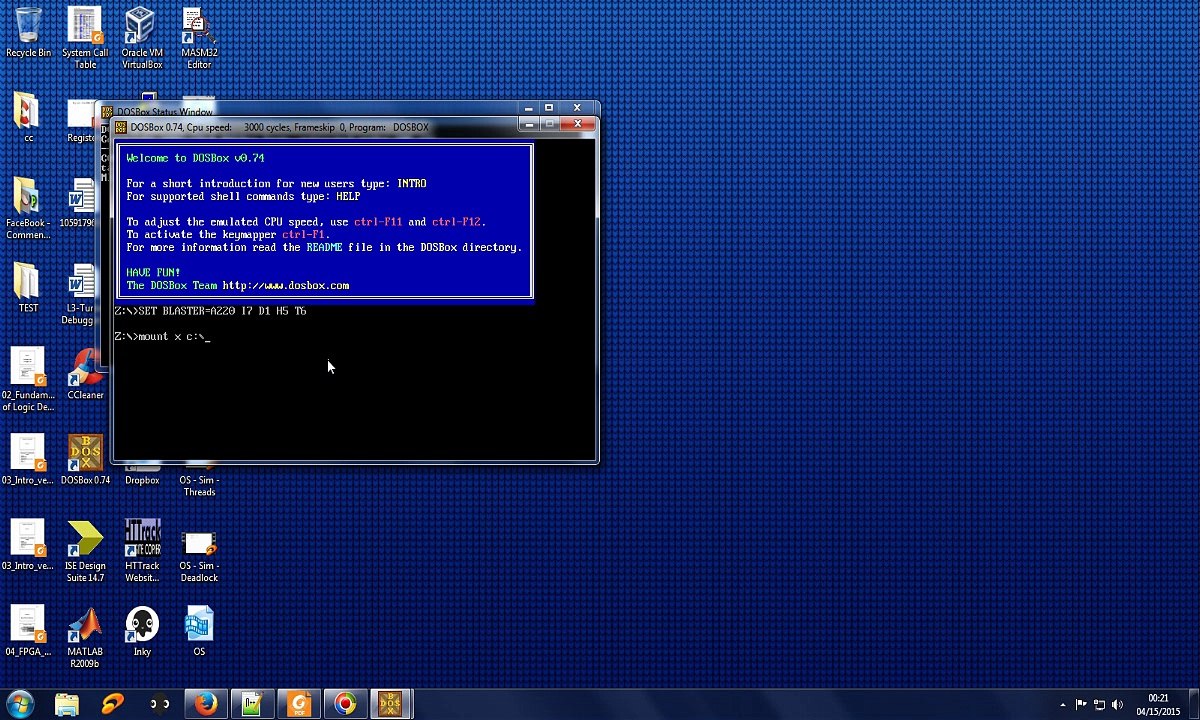Open network status tray icon

(x=1099, y=705)
